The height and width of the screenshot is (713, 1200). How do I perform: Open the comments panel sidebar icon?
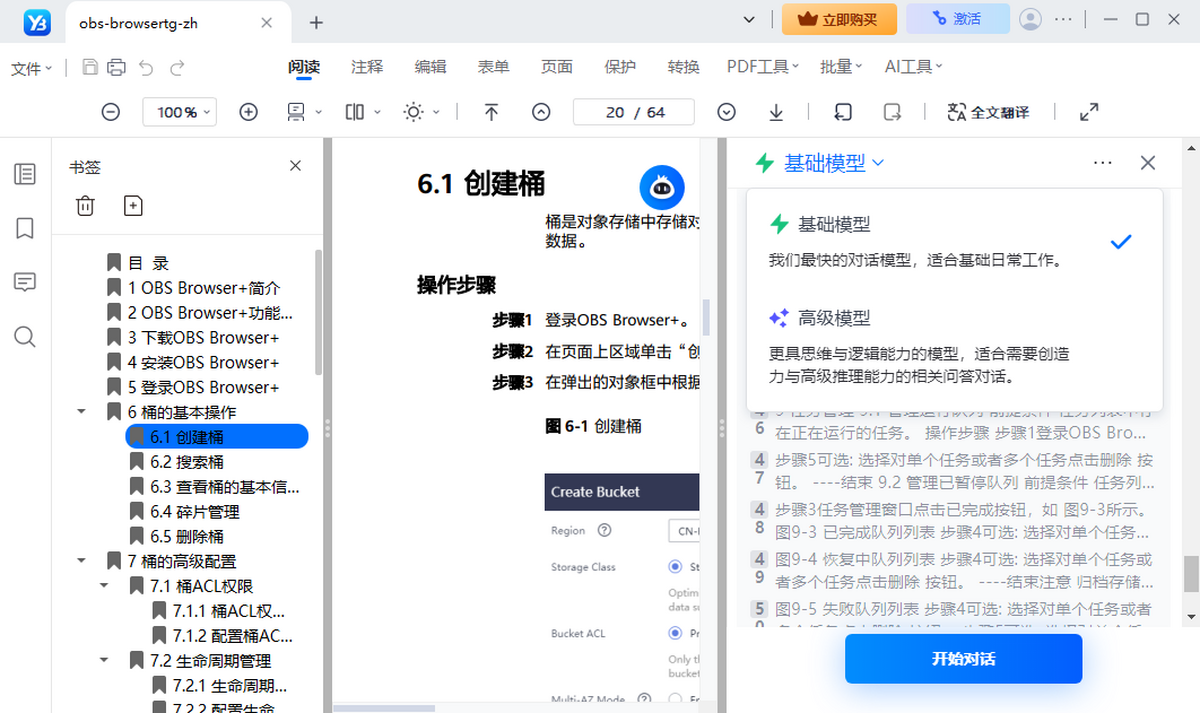tap(25, 282)
